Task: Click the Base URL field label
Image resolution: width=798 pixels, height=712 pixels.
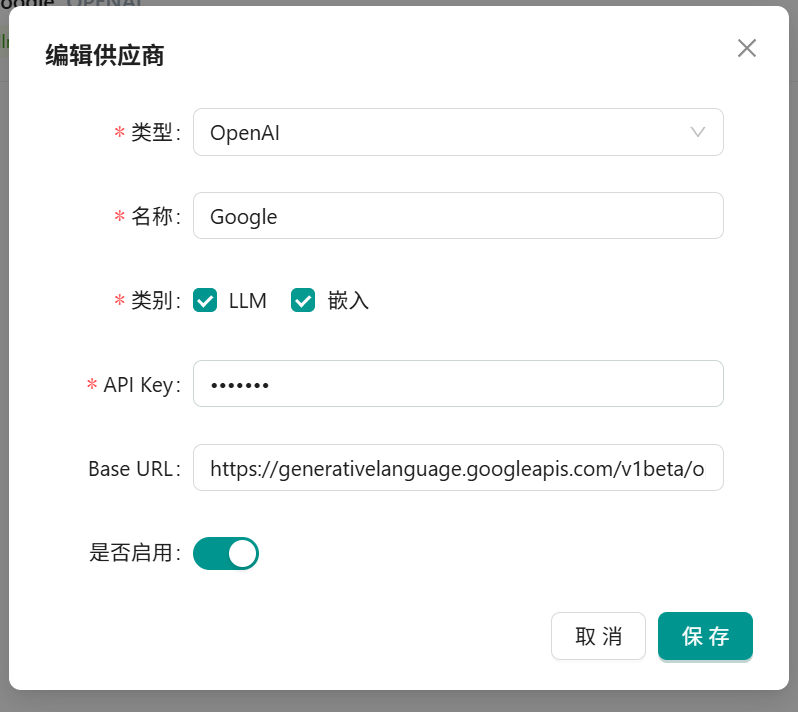Action: coord(132,468)
